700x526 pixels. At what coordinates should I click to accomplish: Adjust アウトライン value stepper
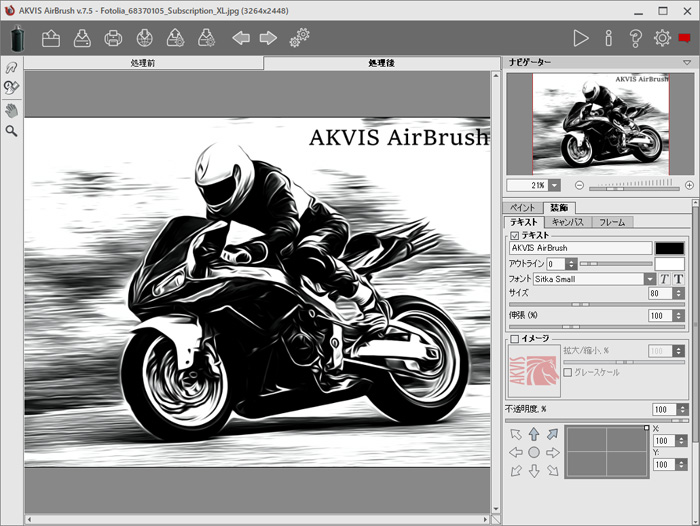point(571,264)
